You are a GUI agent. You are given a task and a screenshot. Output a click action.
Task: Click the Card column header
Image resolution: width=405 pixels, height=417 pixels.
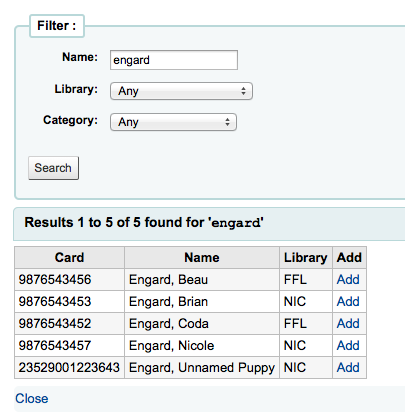pyautogui.click(x=69, y=258)
